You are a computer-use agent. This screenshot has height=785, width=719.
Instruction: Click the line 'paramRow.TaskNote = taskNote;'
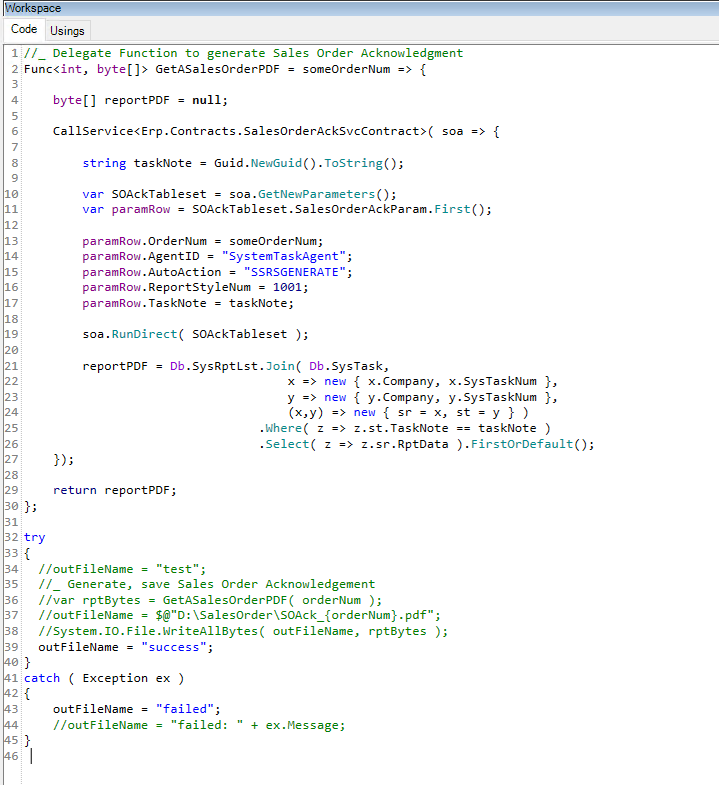point(188,303)
